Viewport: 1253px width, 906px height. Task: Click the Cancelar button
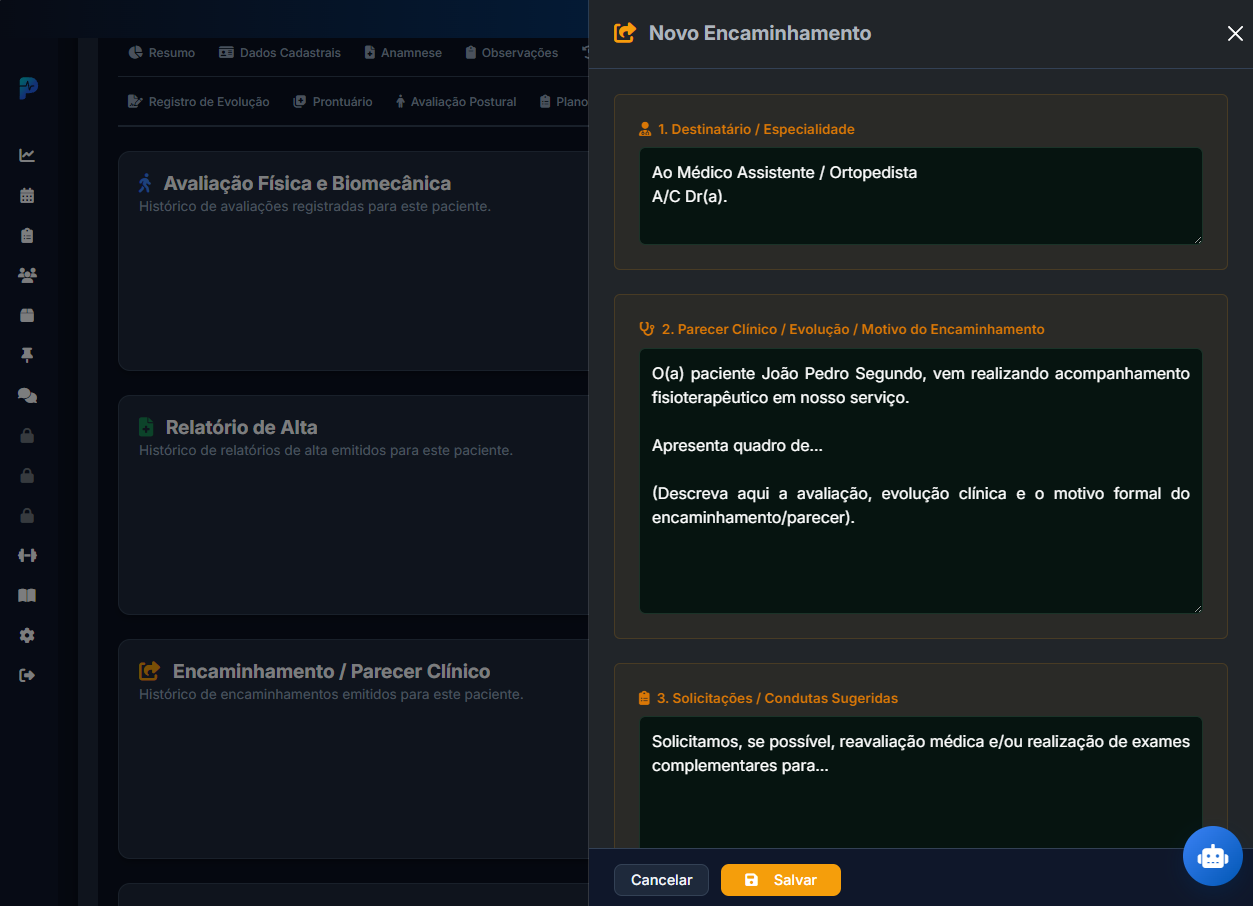point(661,880)
